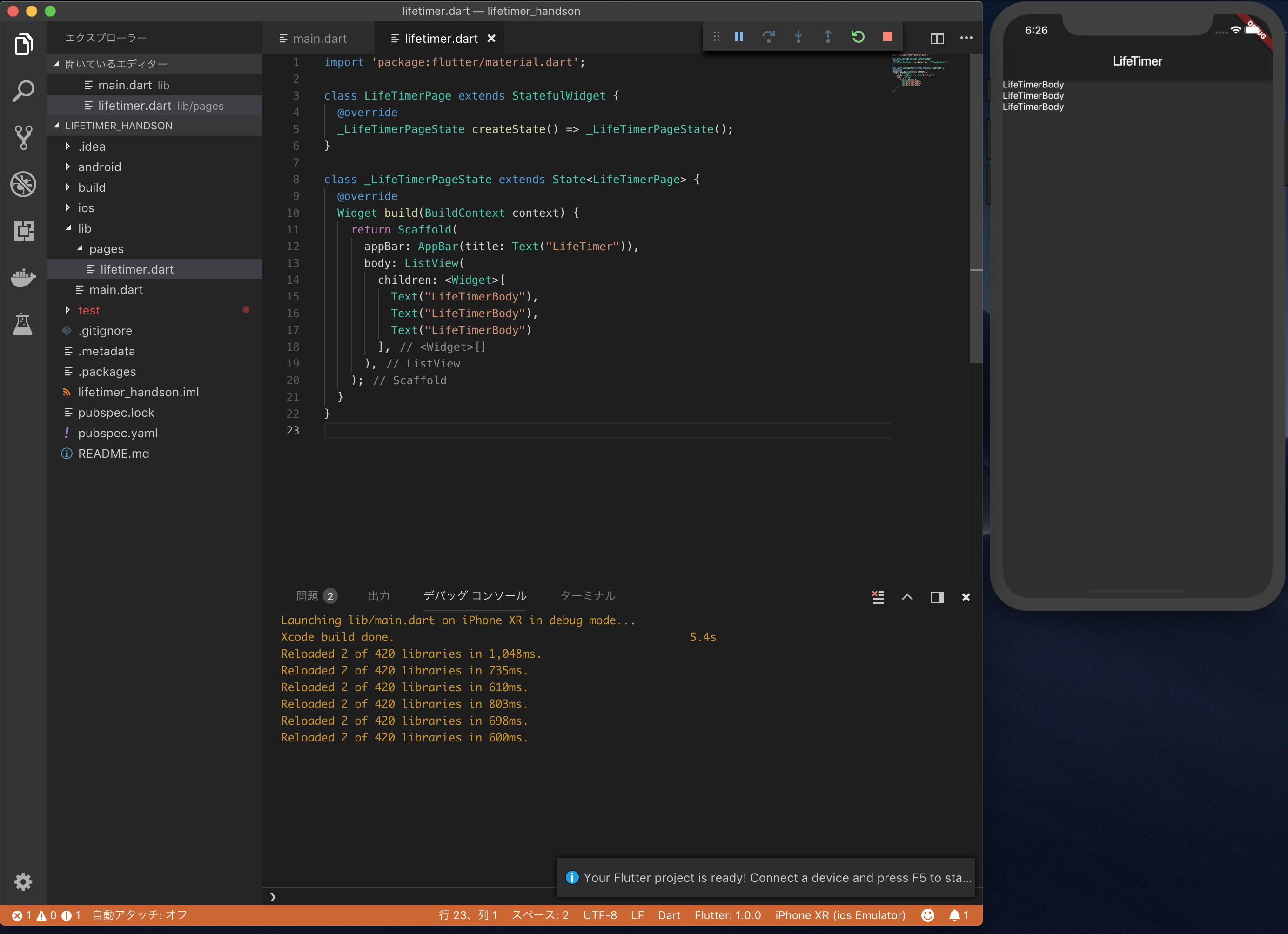Screen dimensions: 1288x934
Task: Open lifetimer_handson.iml file
Action: (154, 392)
